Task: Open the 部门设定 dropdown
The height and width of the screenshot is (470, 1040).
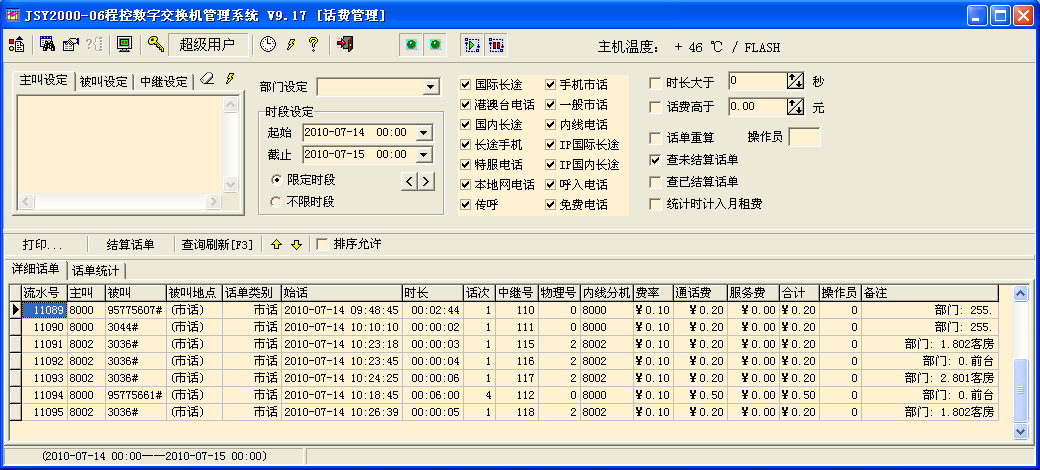Action: (431, 87)
